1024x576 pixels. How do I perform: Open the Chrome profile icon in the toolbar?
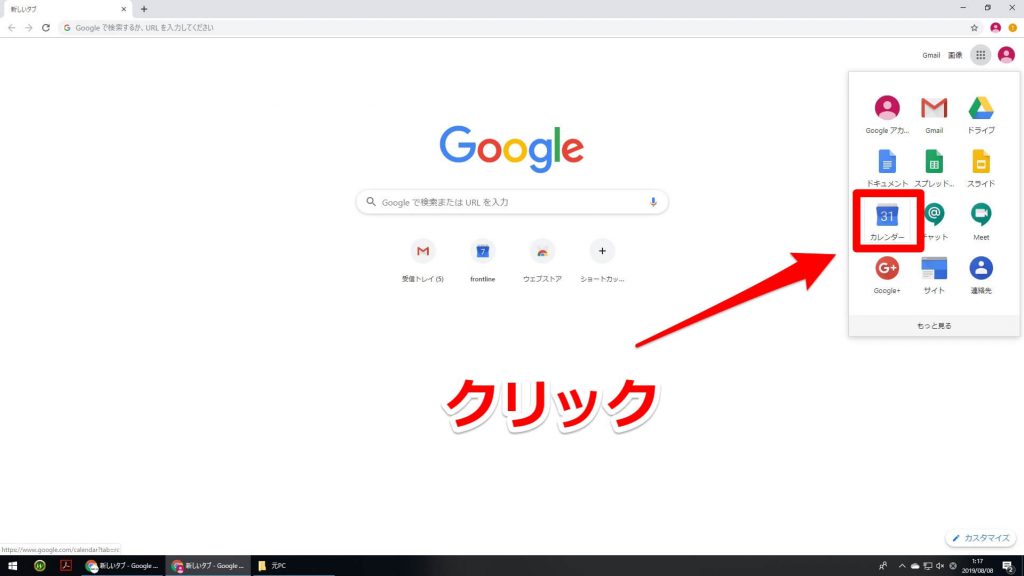coord(995,27)
